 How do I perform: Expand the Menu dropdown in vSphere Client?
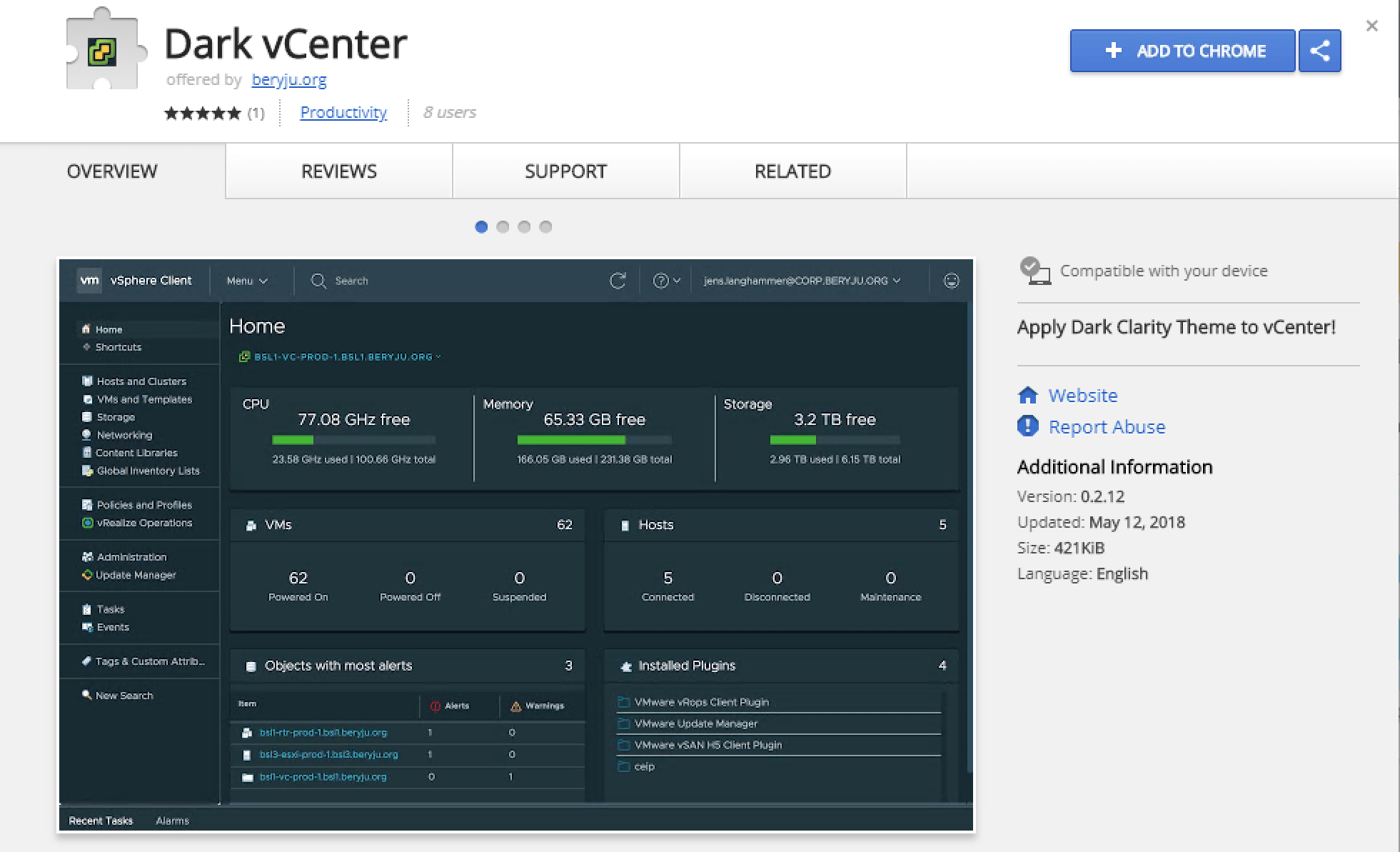tap(246, 281)
